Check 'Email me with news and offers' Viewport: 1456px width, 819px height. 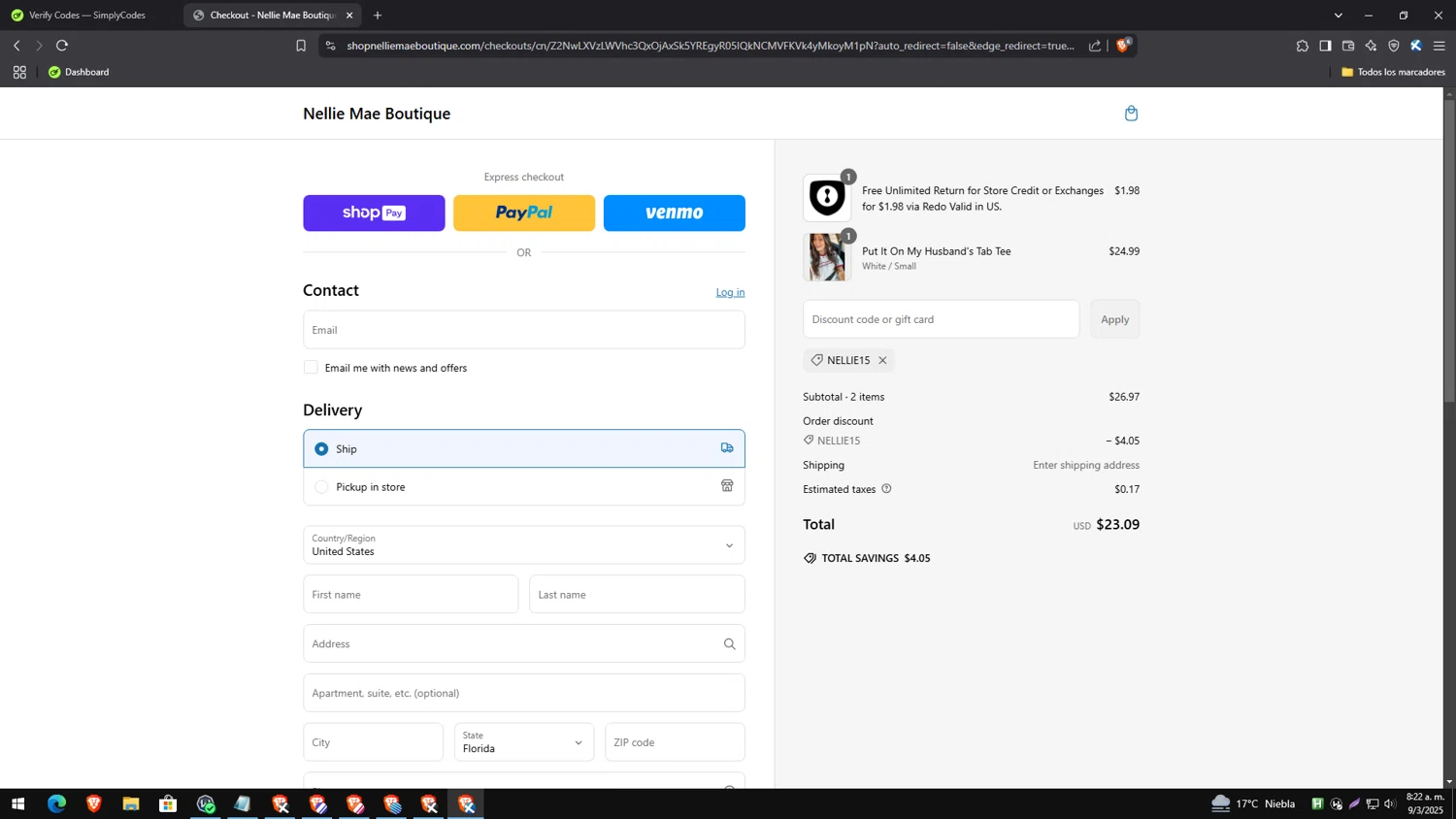pyautogui.click(x=311, y=368)
